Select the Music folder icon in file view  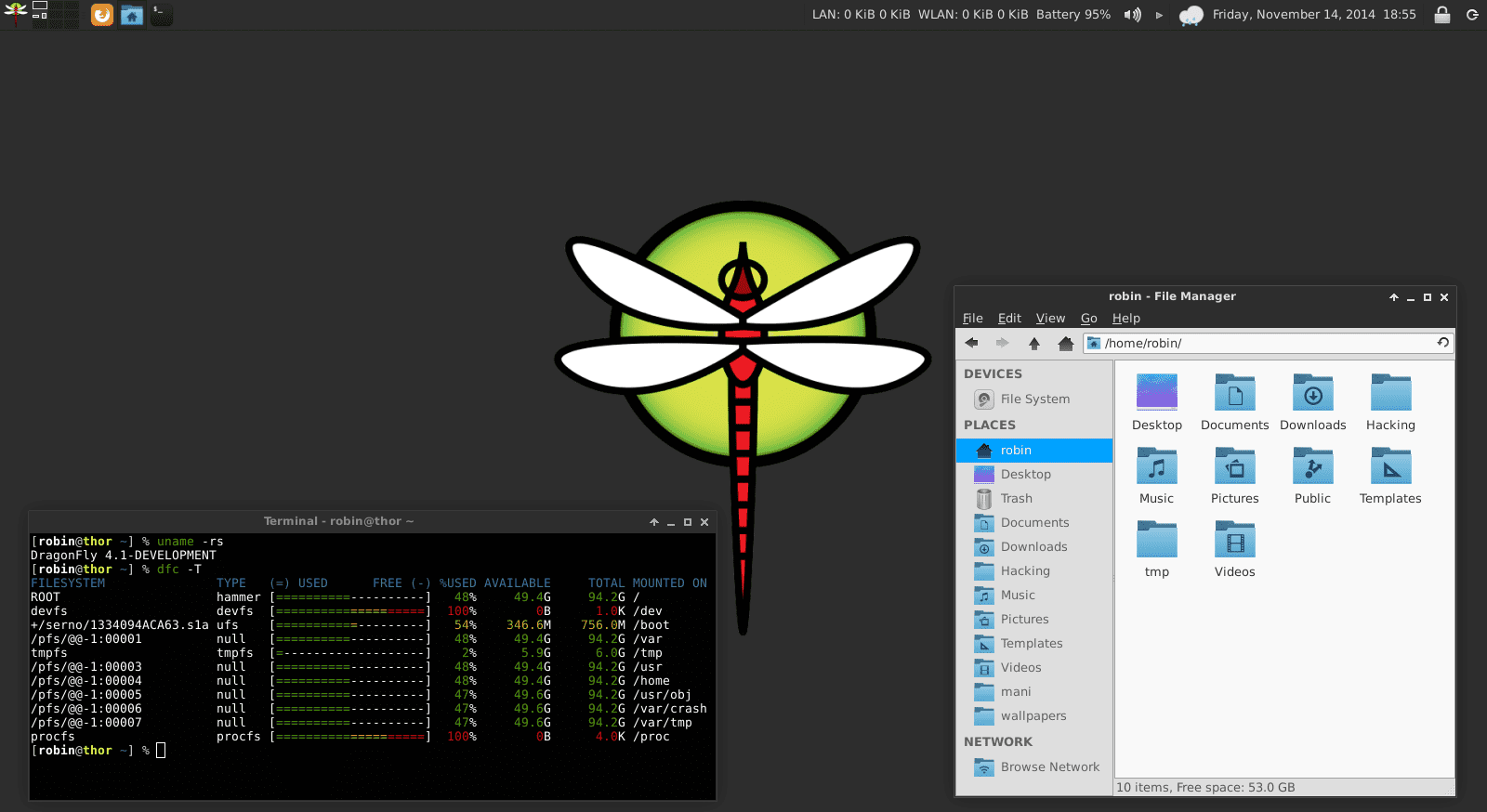coord(1157,465)
